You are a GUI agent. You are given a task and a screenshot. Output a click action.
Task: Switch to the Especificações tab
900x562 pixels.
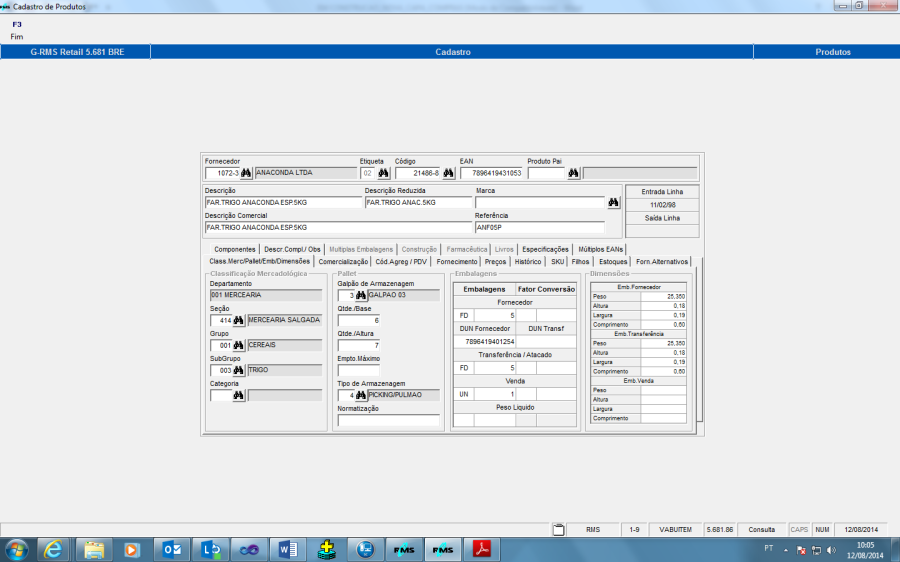pyautogui.click(x=545, y=249)
